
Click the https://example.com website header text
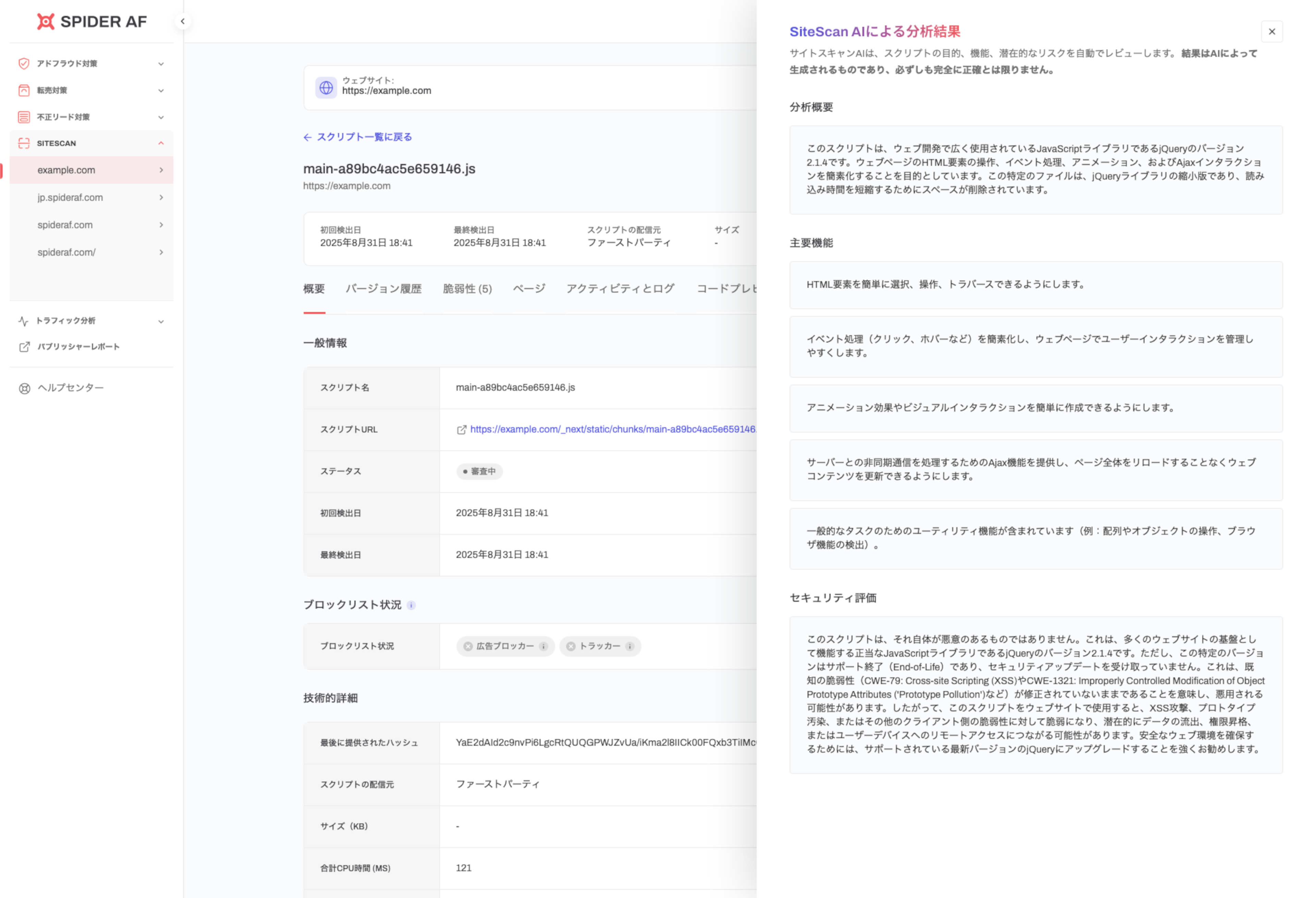(x=386, y=90)
